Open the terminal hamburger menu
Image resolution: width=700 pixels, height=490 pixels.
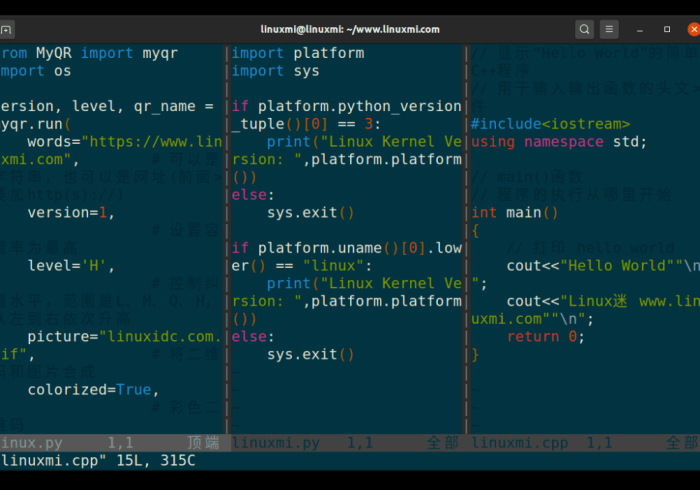(609, 29)
